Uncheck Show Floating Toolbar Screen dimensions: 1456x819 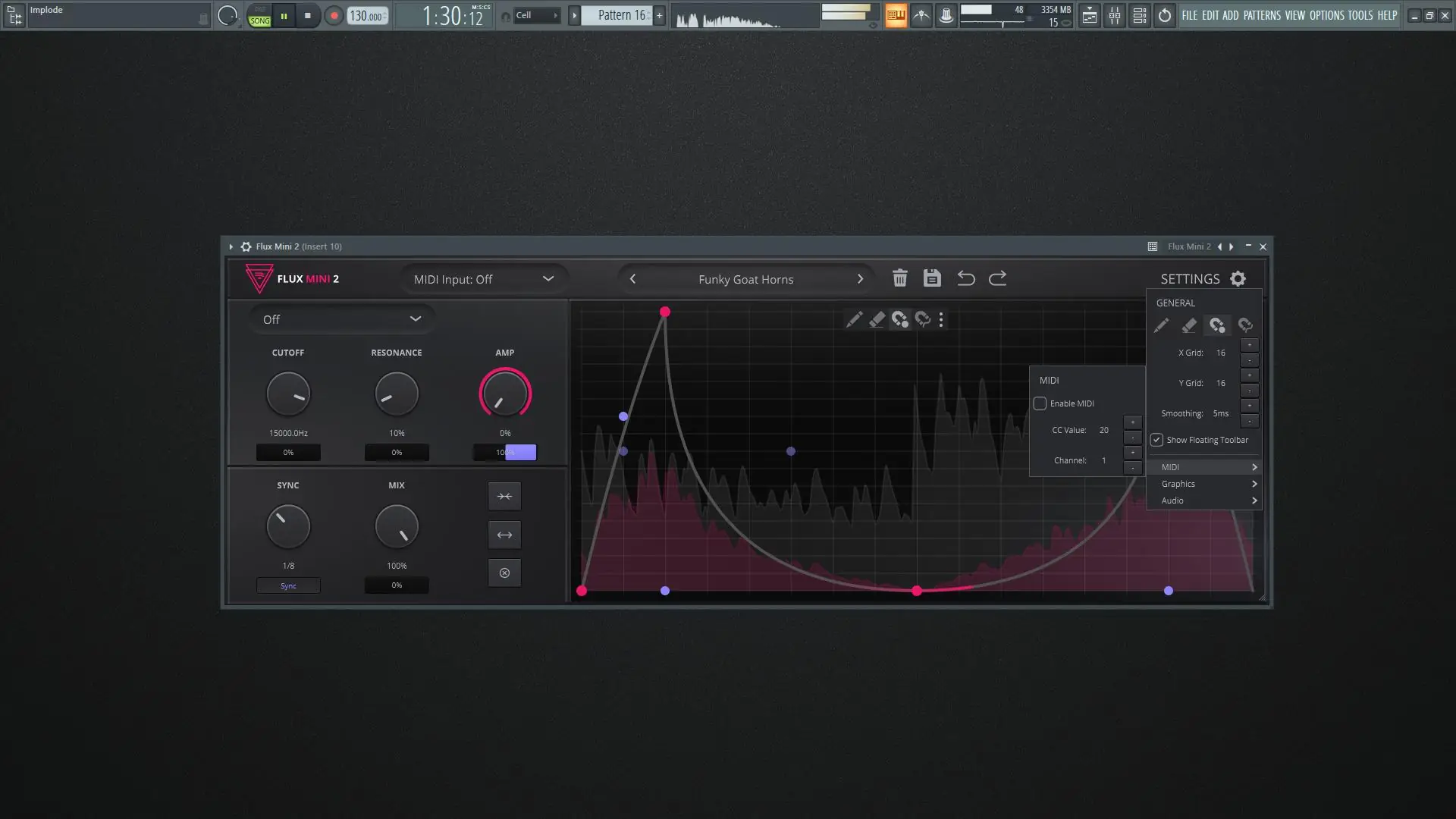(1157, 440)
